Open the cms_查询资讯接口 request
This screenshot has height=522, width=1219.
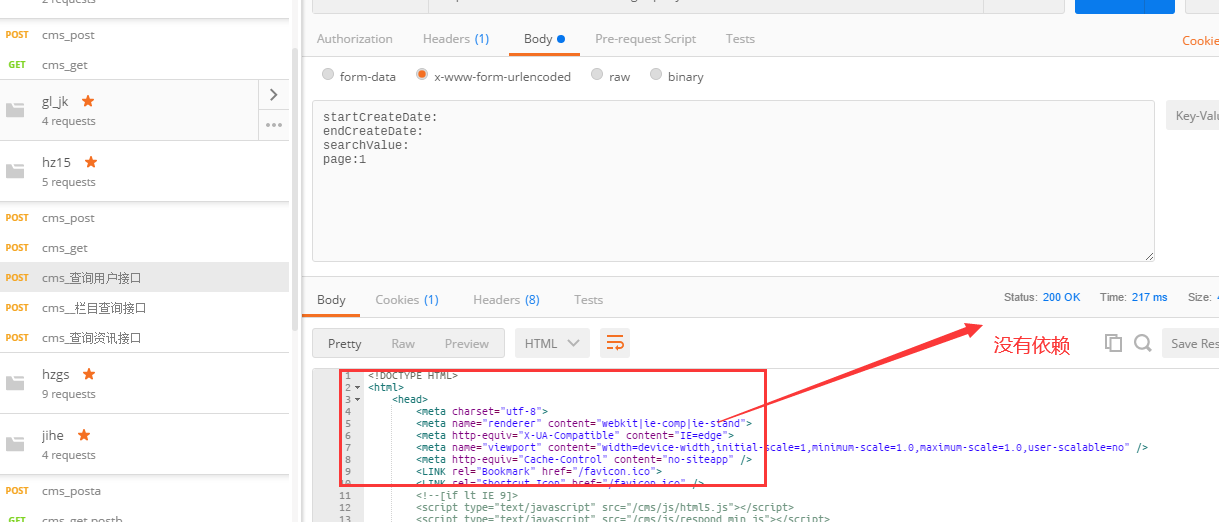point(144,338)
